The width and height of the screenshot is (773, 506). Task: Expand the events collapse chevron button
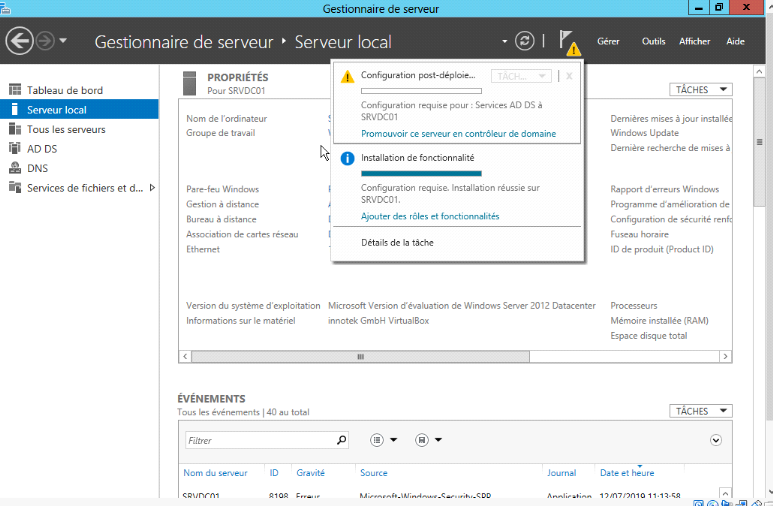point(716,440)
